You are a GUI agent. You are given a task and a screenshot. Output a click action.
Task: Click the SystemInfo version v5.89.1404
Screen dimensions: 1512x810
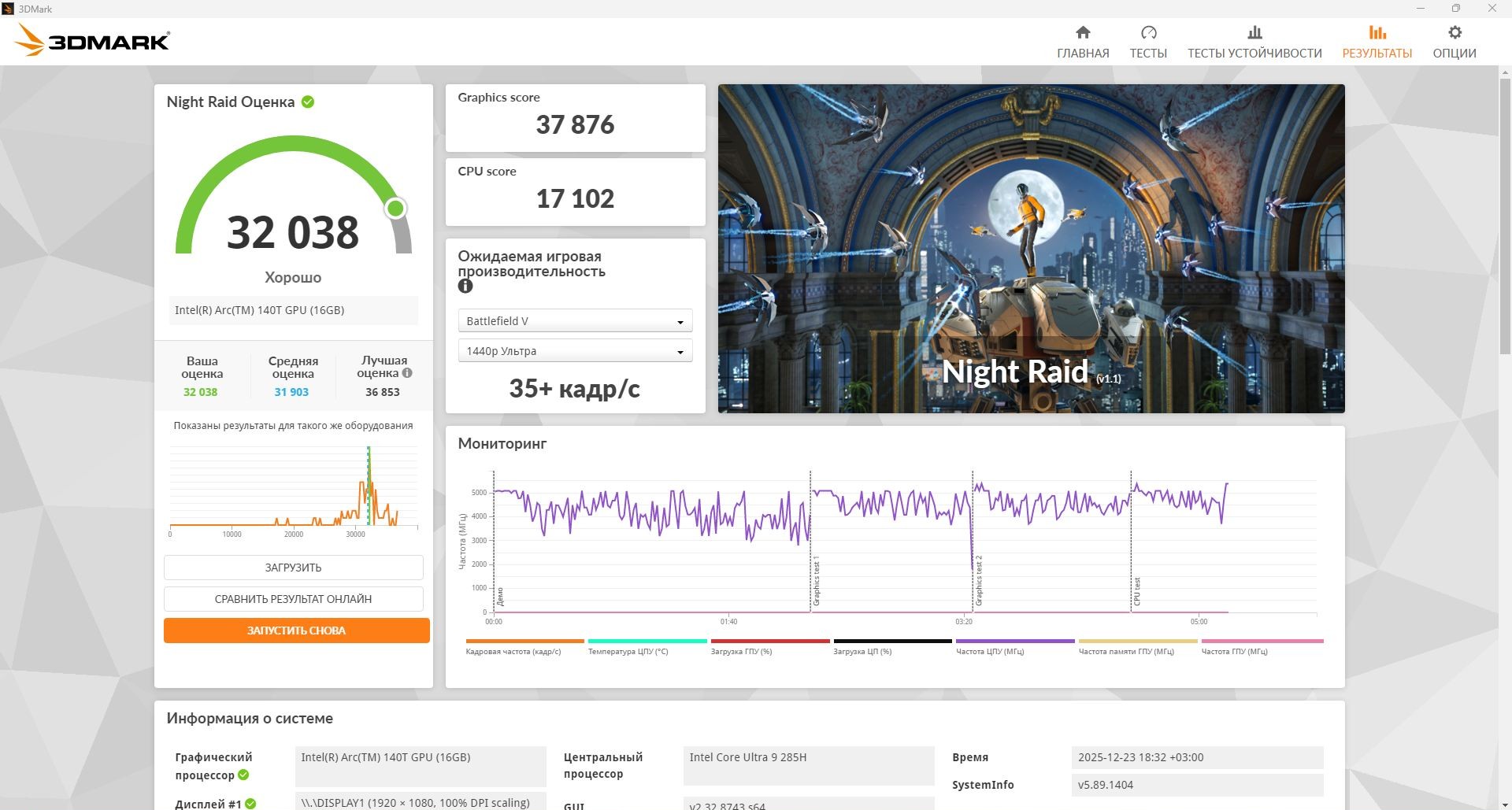tap(1197, 785)
